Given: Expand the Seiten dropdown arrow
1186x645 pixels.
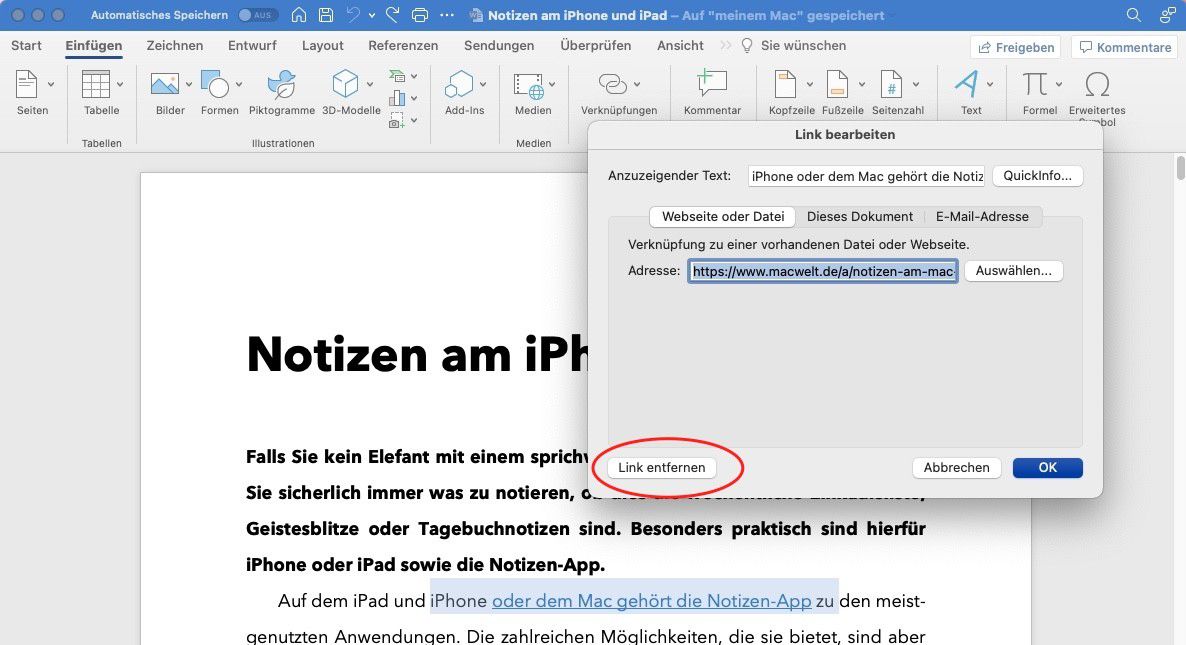Looking at the screenshot, I should point(51,85).
